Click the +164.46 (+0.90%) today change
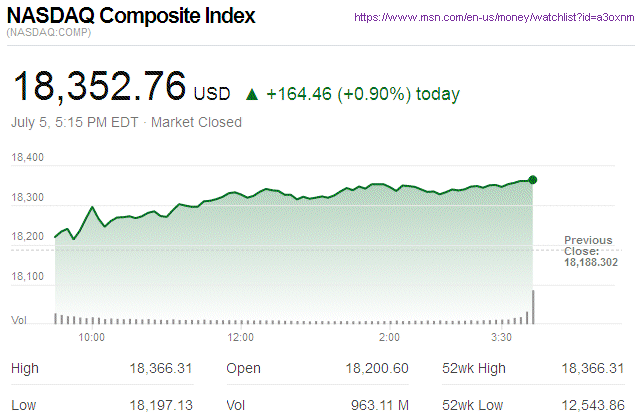 point(361,95)
